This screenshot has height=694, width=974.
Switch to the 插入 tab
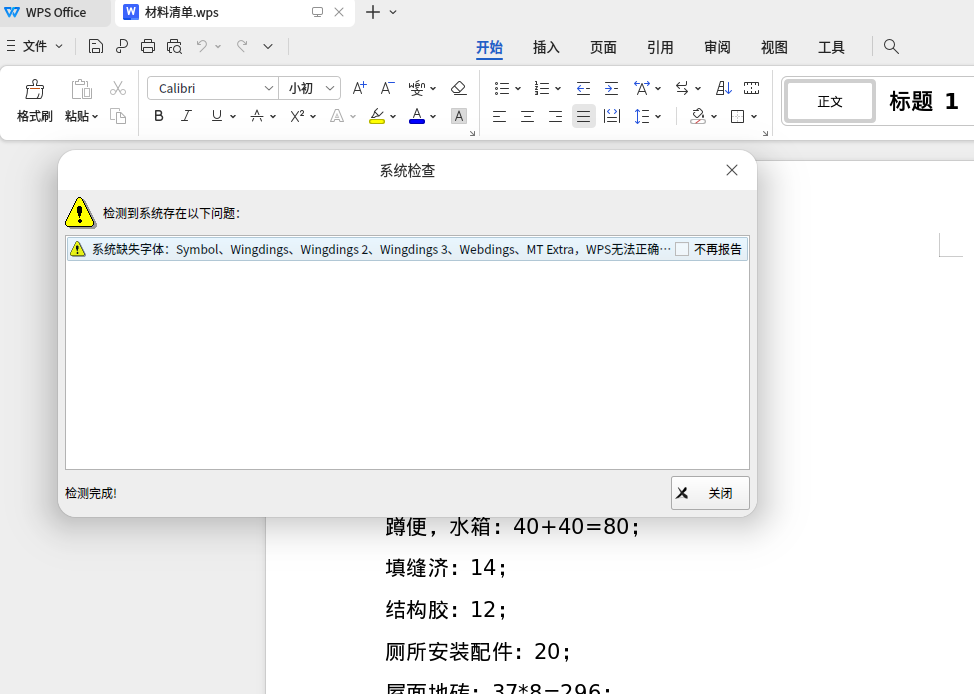tap(546, 47)
